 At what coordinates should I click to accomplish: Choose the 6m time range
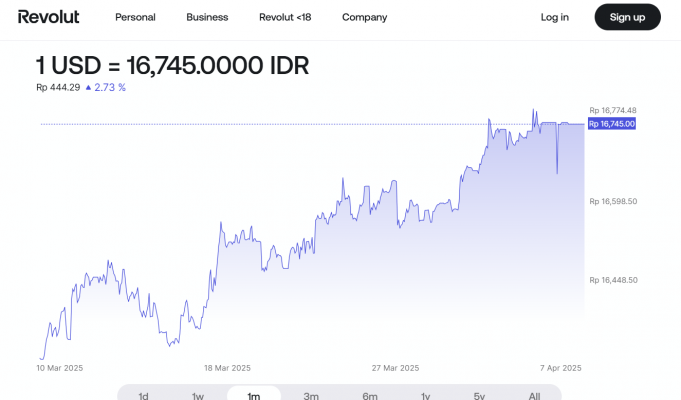pyautogui.click(x=369, y=396)
